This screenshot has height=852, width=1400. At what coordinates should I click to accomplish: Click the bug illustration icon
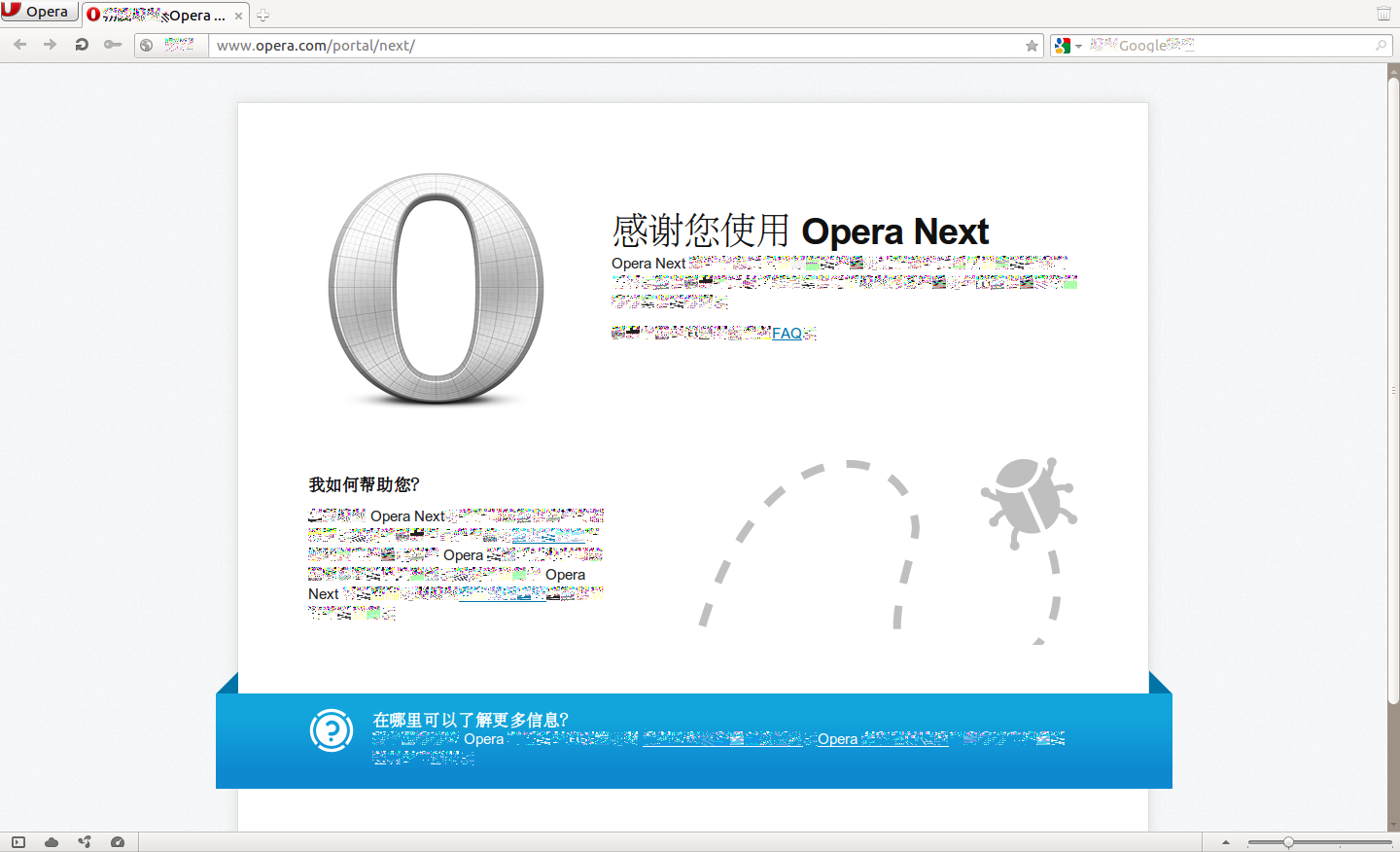coord(1029,502)
